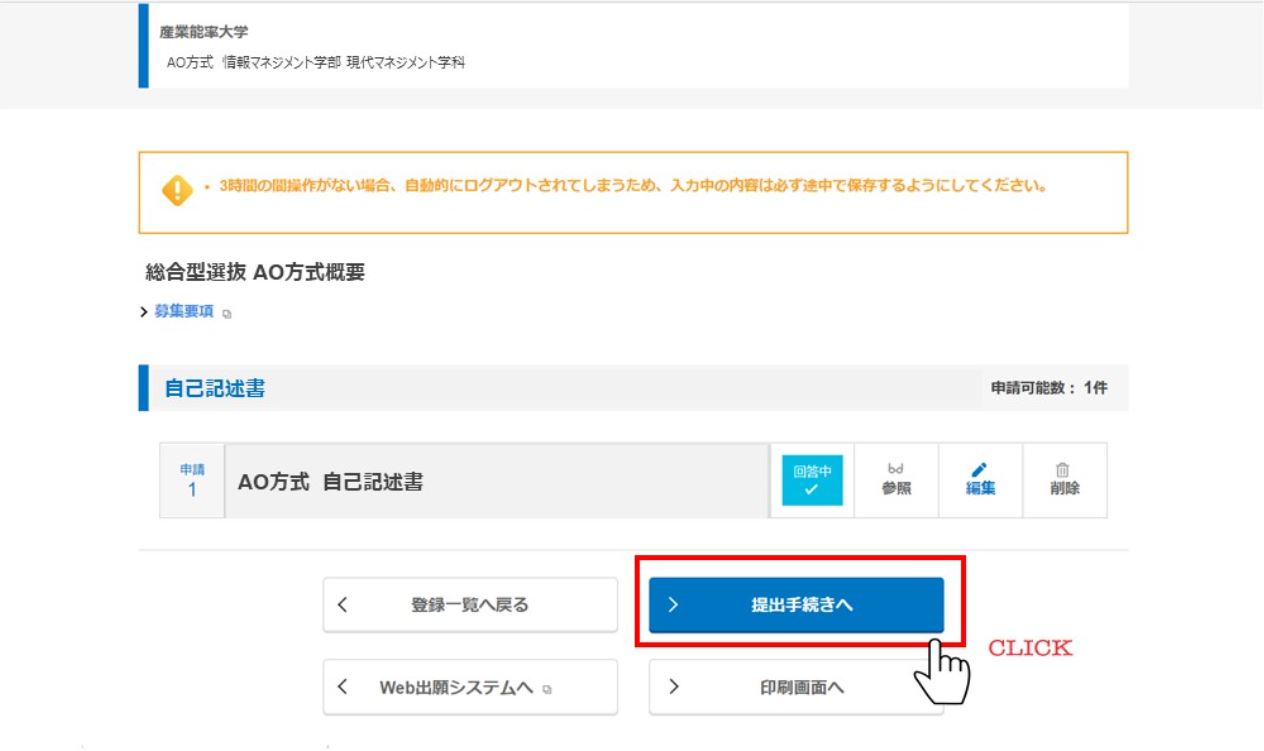Open the 募集要項 link
The height and width of the screenshot is (751, 1264).
click(x=184, y=312)
